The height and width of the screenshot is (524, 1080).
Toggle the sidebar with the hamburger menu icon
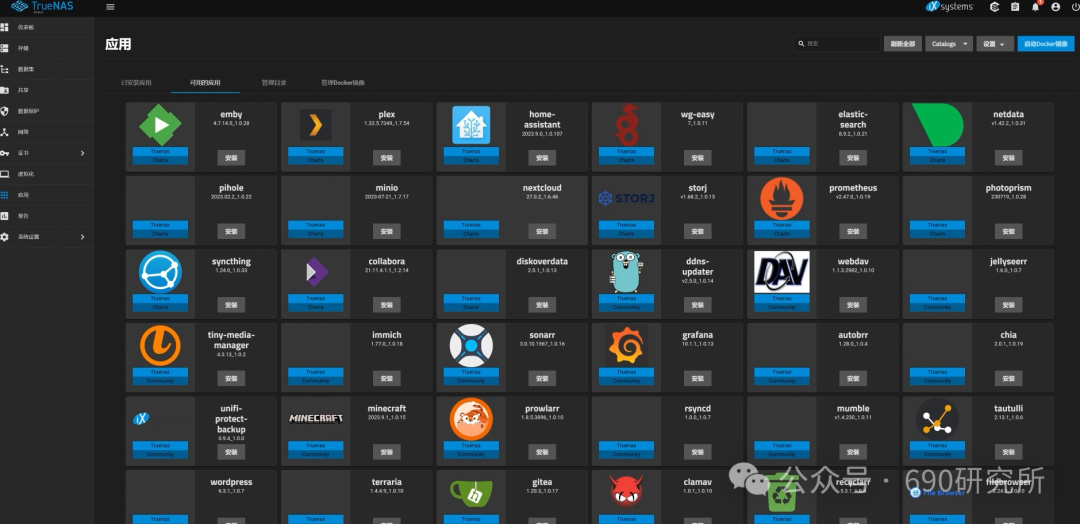[110, 7]
